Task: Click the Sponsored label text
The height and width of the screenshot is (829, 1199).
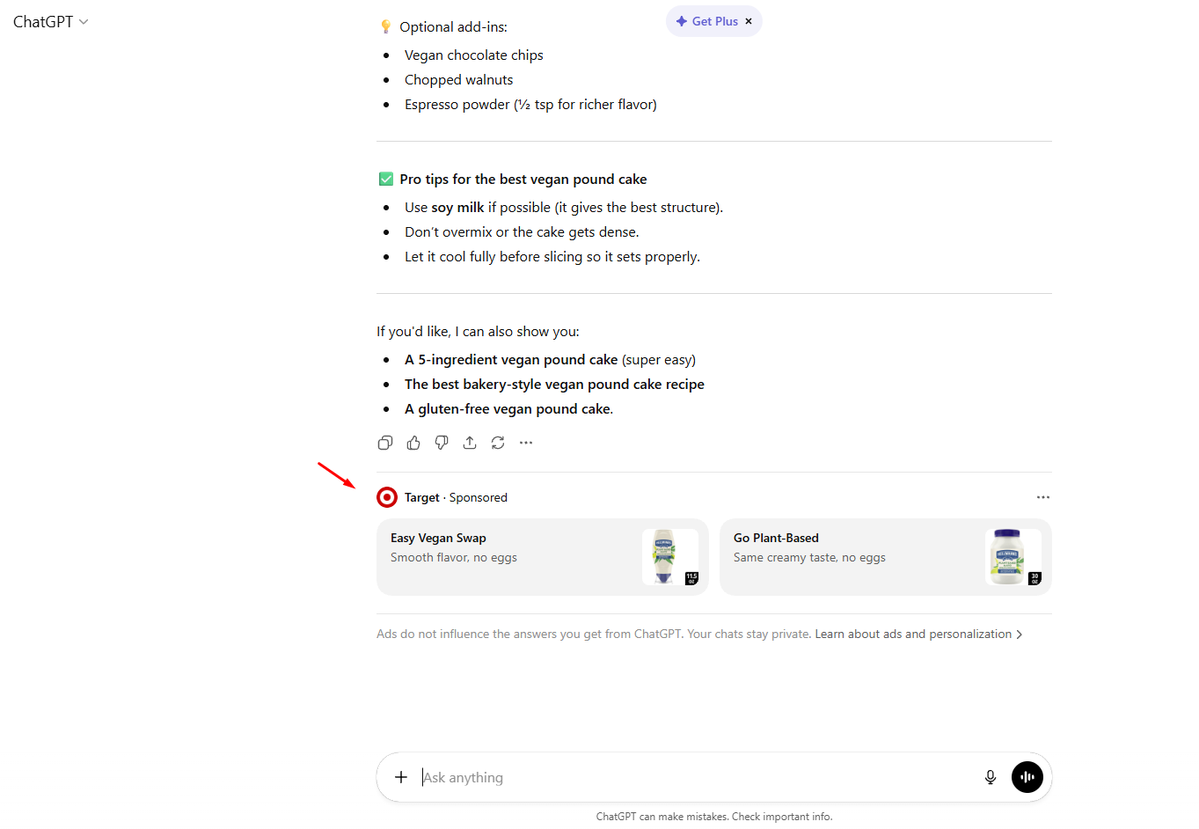Action: click(x=478, y=498)
